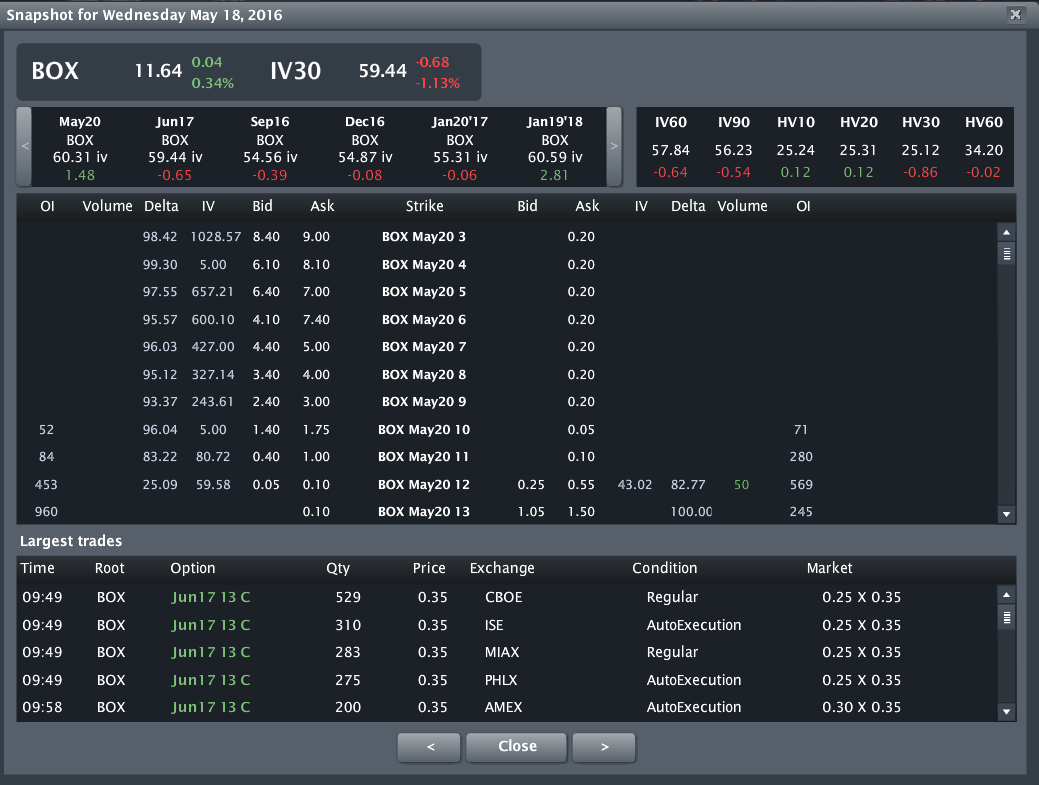Select the May20 expiration tab

(80, 148)
